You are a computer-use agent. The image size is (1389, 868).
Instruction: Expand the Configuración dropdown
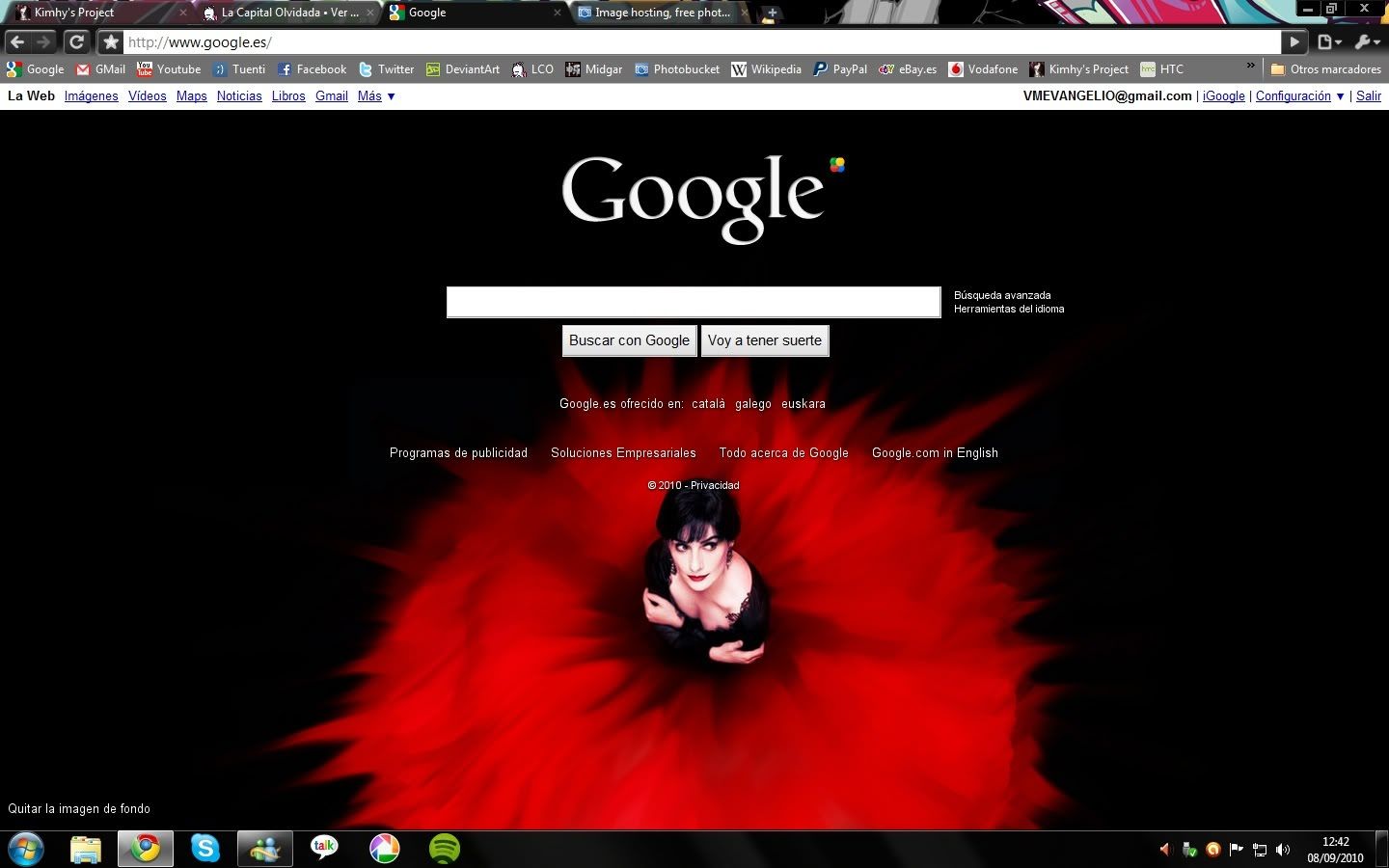pos(1299,96)
